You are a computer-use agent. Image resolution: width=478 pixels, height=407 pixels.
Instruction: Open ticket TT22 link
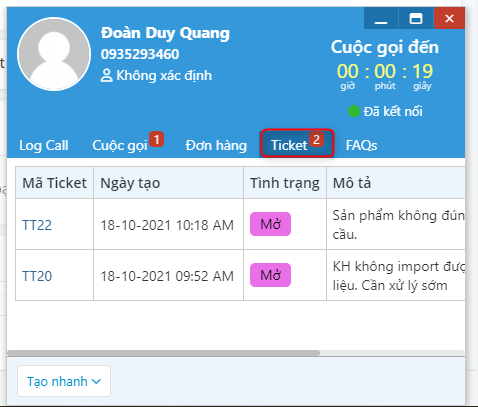pyautogui.click(x=37, y=225)
